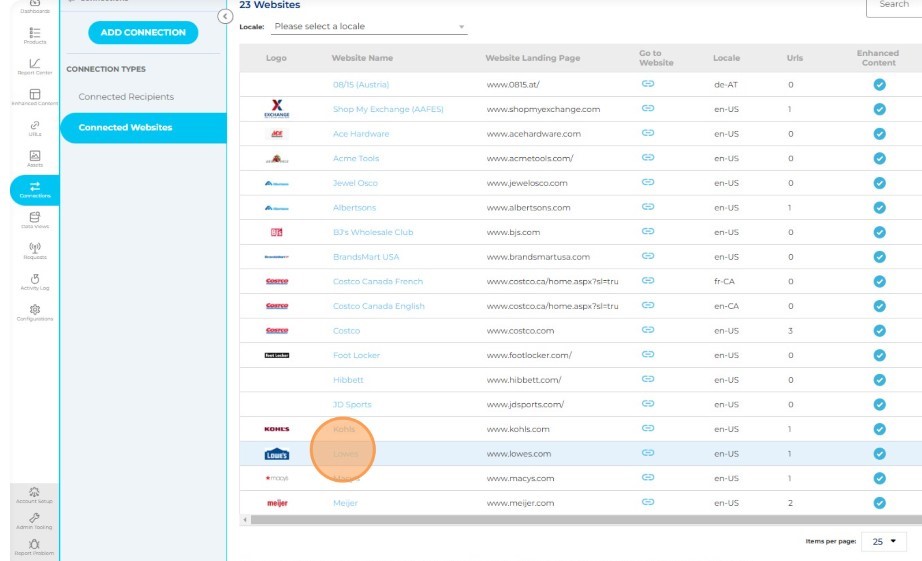Open Data Views in the sidebar
922x561 pixels.
[x=35, y=221]
